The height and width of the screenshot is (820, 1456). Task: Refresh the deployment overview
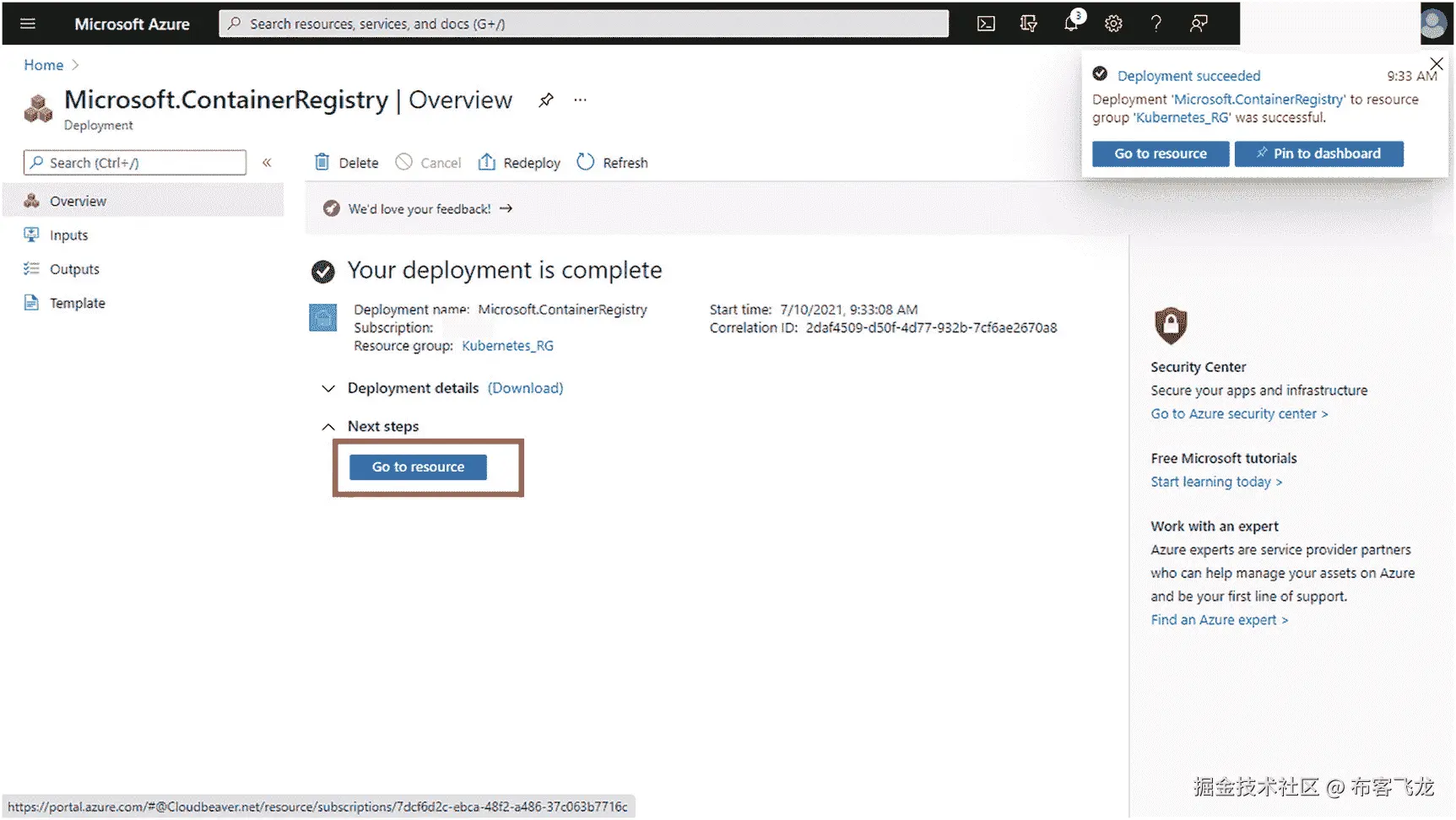point(612,163)
